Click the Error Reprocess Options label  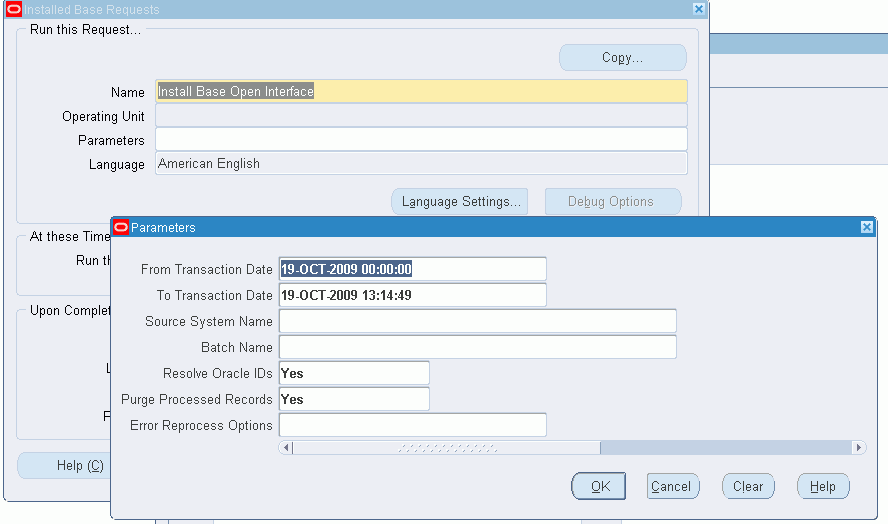click(x=201, y=425)
